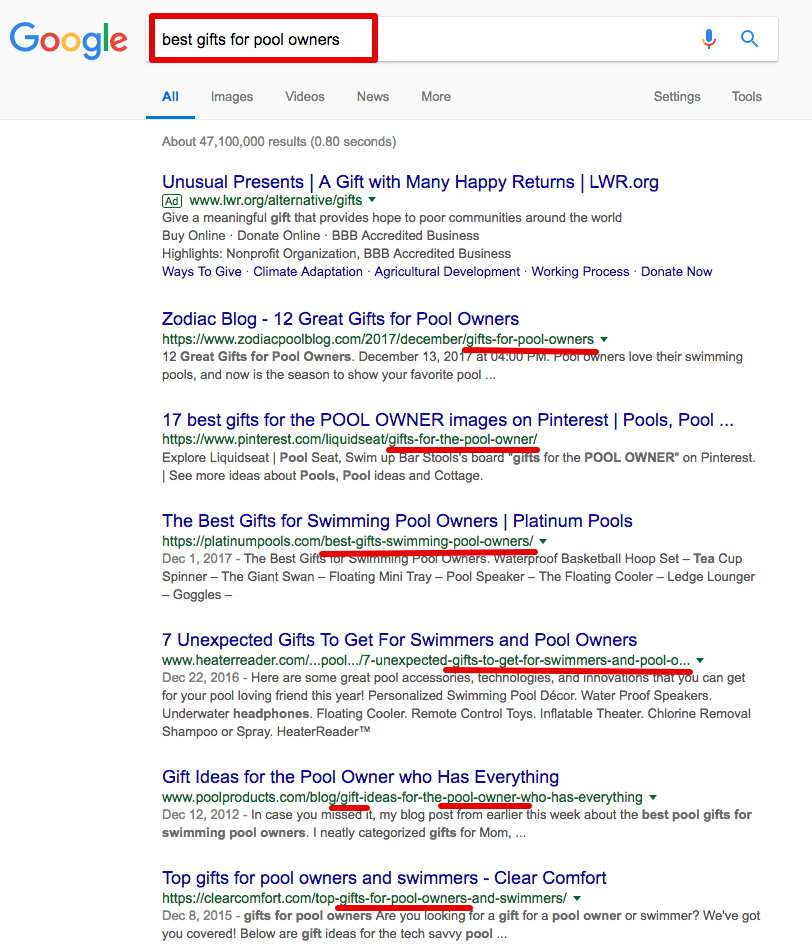Click the 'Dec 1, 2017' Platinum Pools snippet

pos(459,577)
